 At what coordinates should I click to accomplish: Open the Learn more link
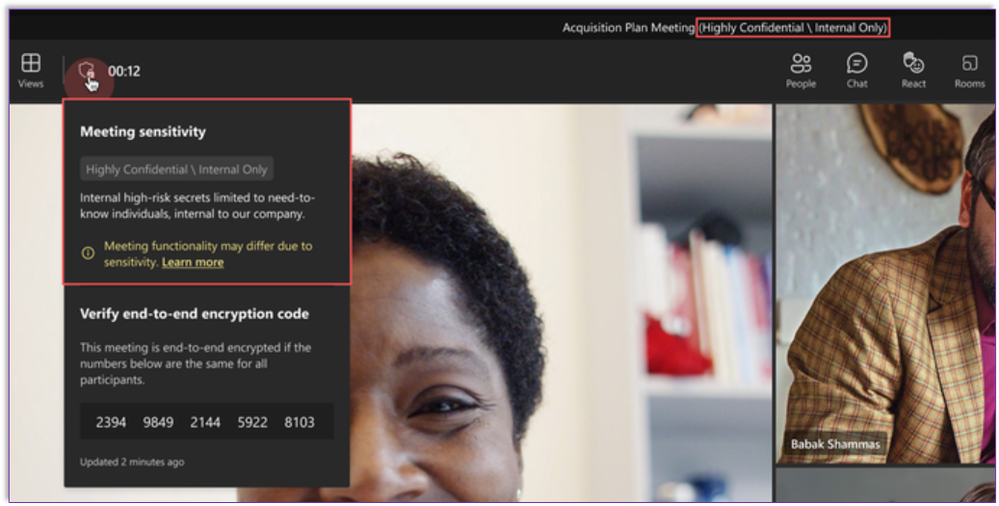pyautogui.click(x=192, y=263)
